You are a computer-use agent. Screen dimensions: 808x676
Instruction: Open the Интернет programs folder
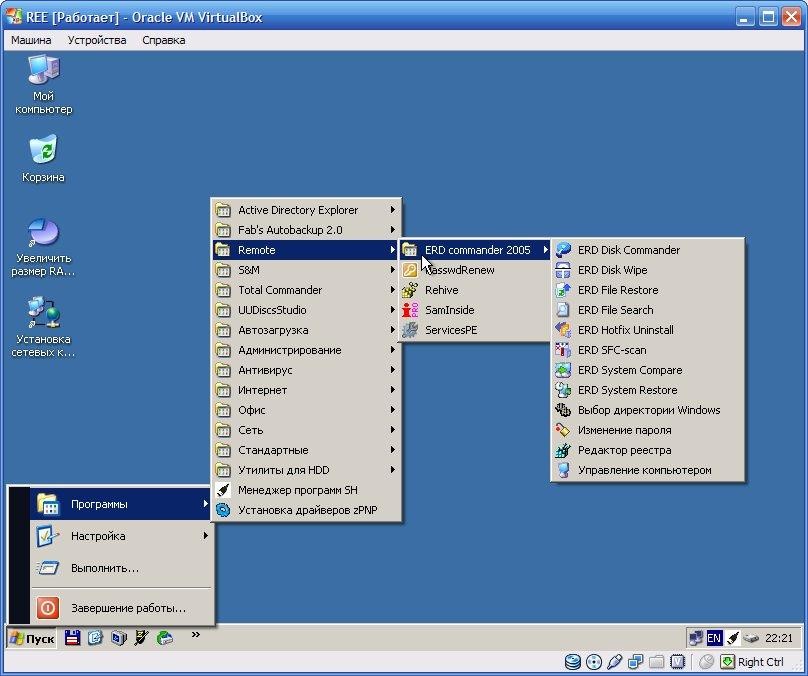(307, 390)
